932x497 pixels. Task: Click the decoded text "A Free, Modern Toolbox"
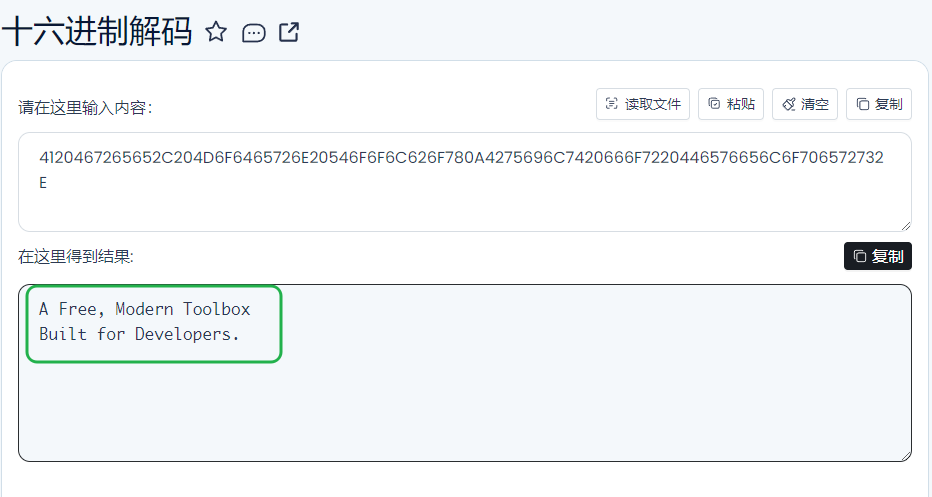(144, 309)
